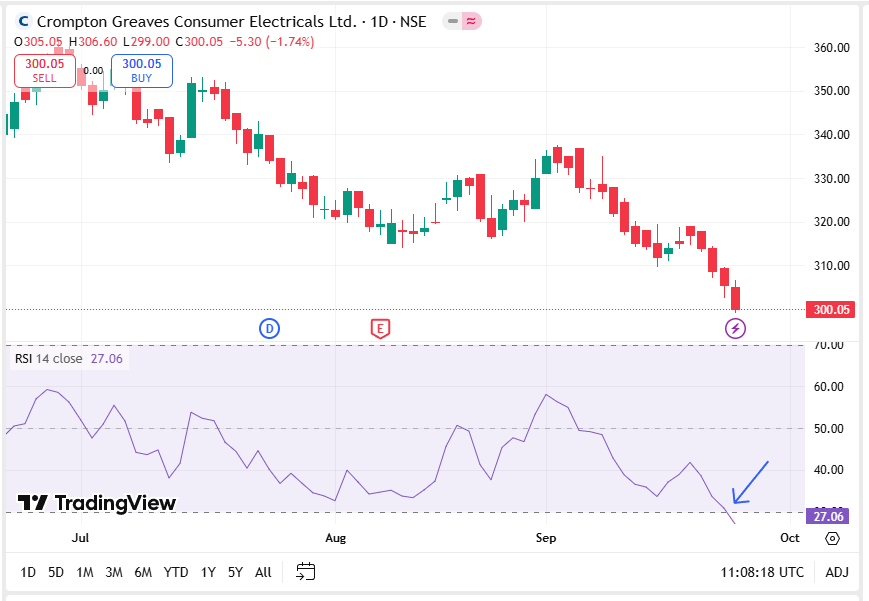Switch to the 1D date range

pos(28,572)
